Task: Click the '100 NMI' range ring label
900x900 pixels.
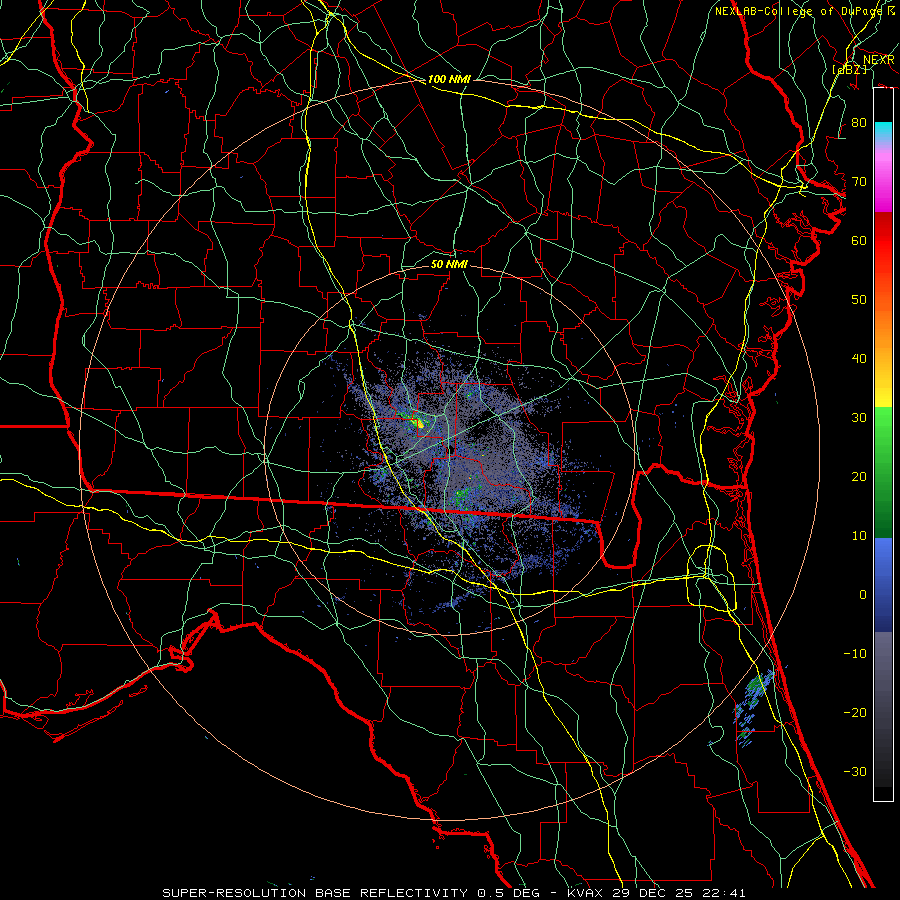Action: (449, 79)
